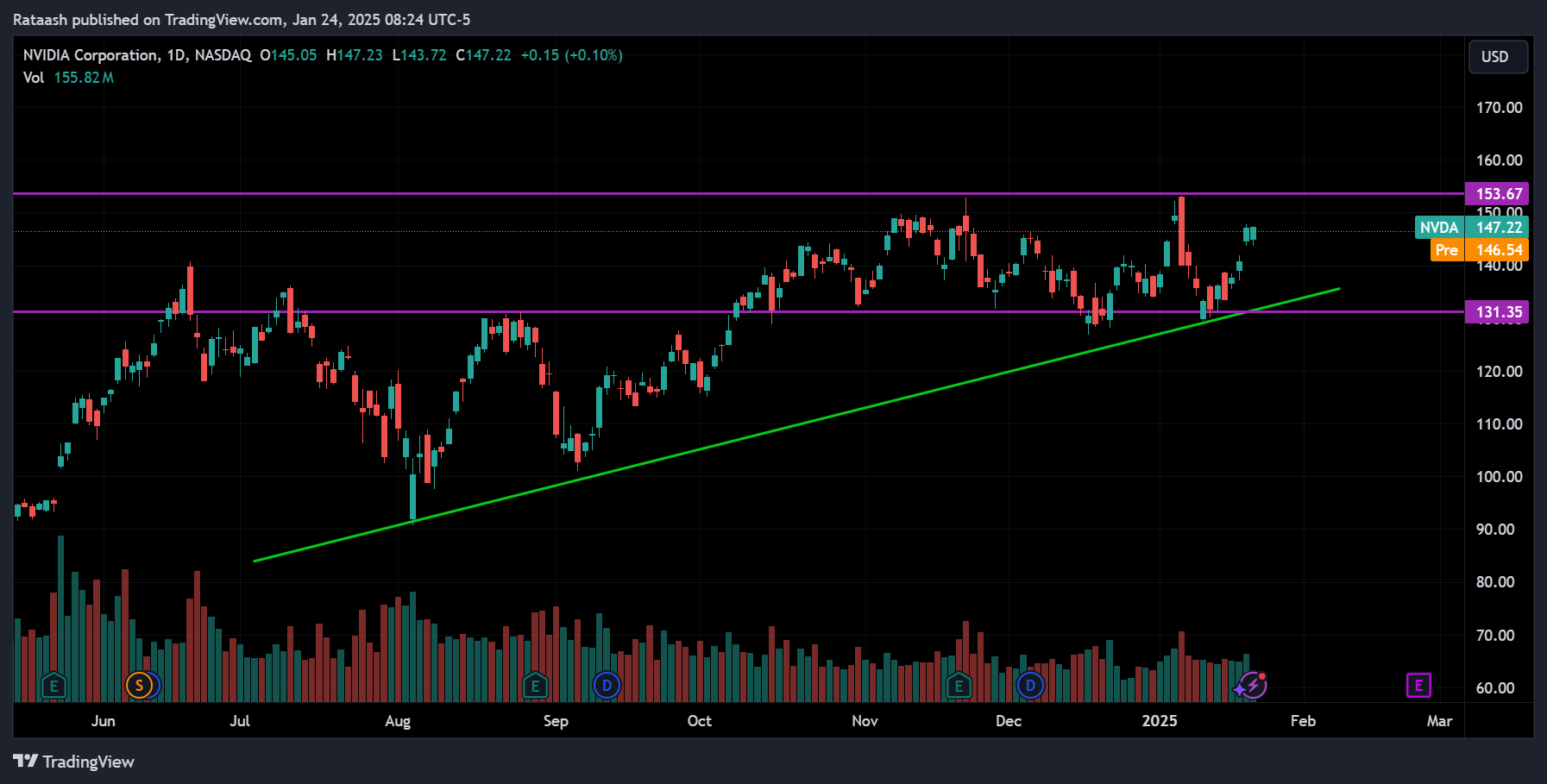Click the dividend D marker in mid-September
Screen dimensions: 1547x784
(607, 686)
